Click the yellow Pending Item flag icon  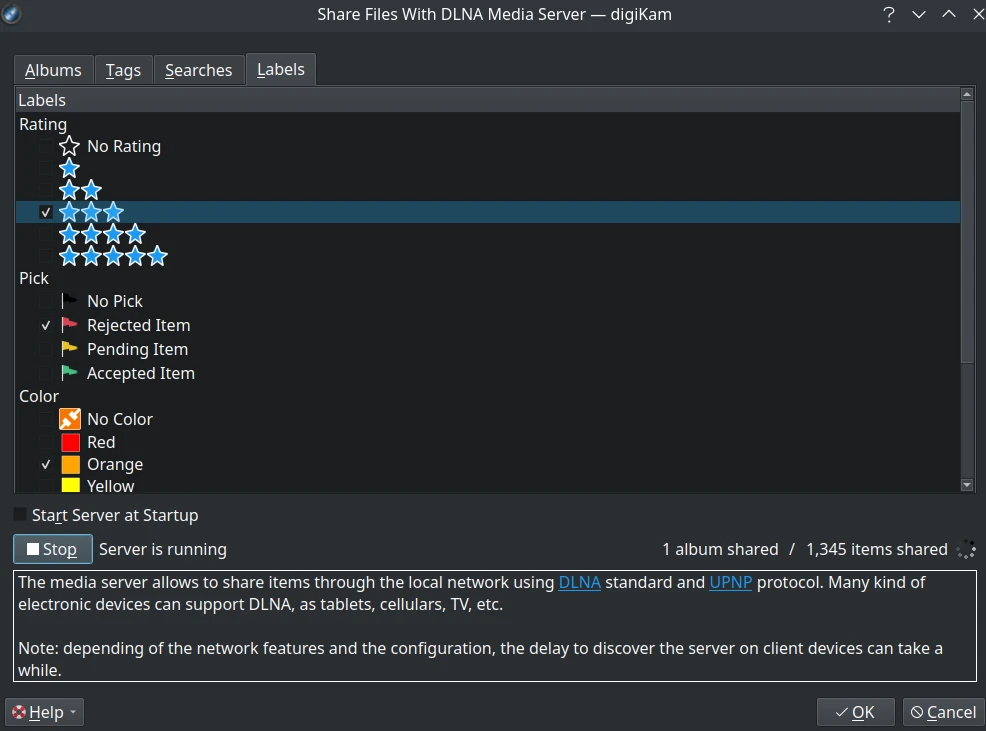pos(69,349)
